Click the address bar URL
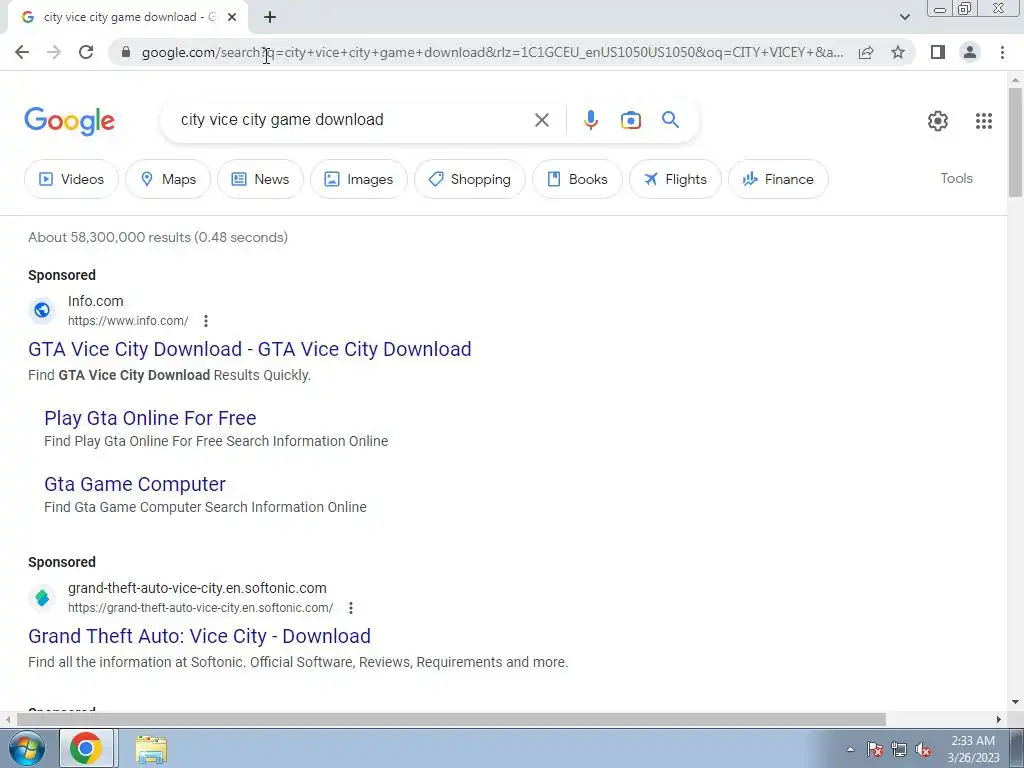The image size is (1024, 768). coord(492,52)
